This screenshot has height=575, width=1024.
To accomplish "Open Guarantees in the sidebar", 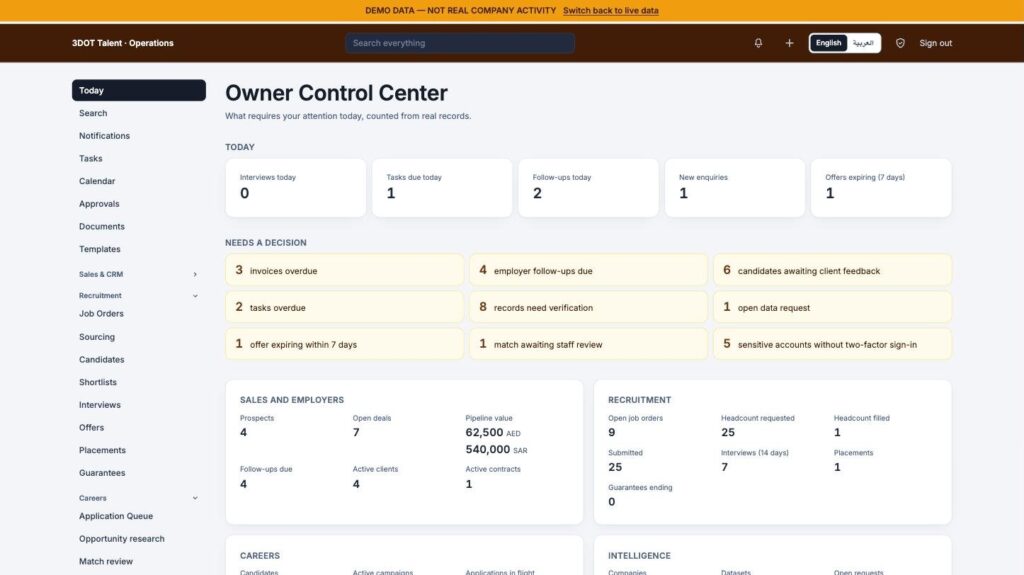I will (x=138, y=472).
